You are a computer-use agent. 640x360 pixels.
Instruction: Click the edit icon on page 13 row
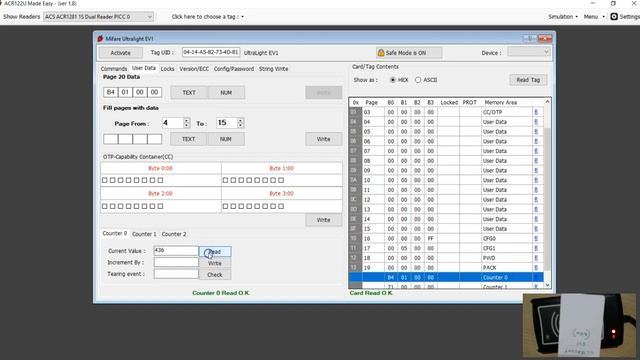[x=536, y=209]
